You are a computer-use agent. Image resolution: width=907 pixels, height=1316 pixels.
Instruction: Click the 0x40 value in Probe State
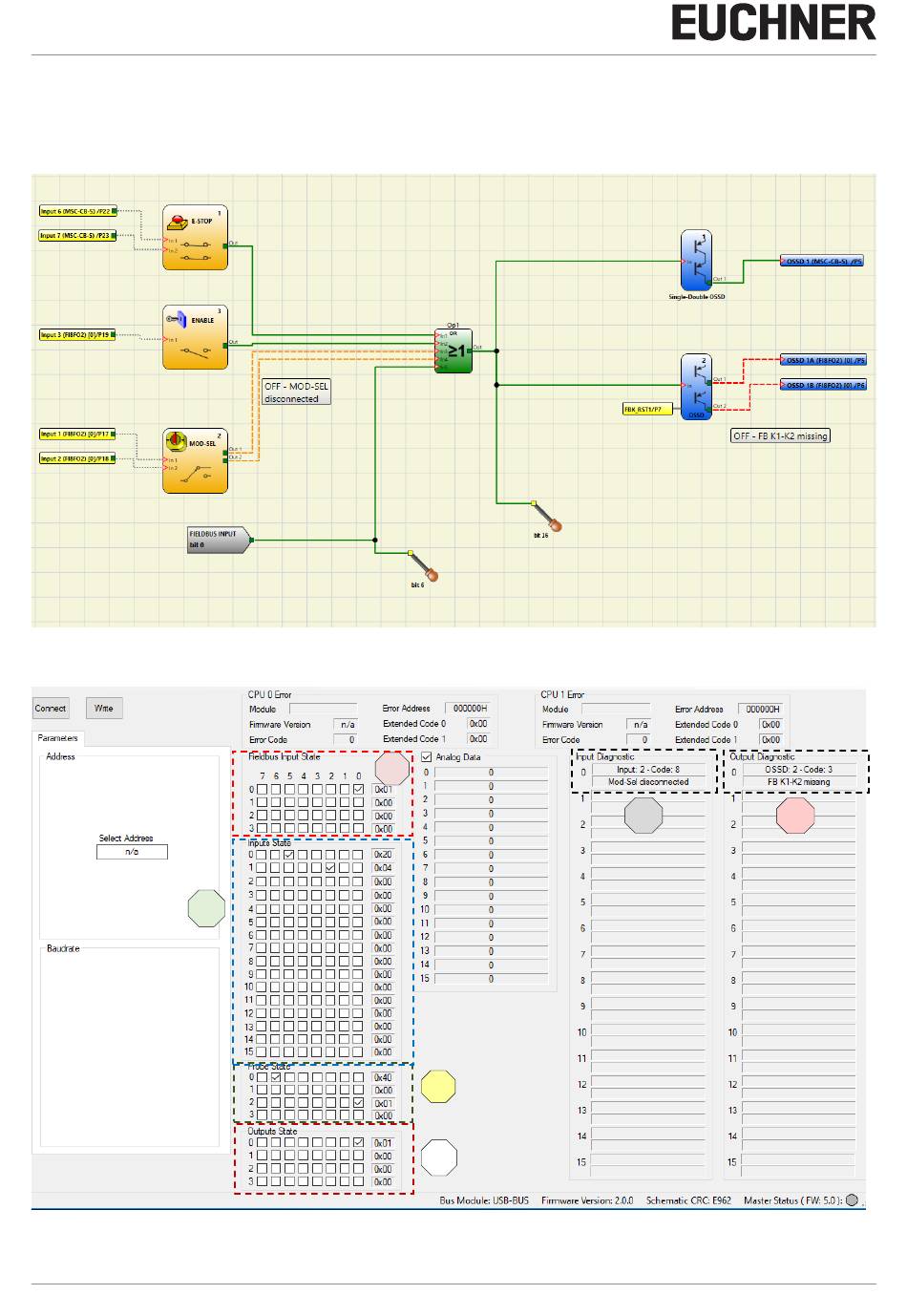383,1077
